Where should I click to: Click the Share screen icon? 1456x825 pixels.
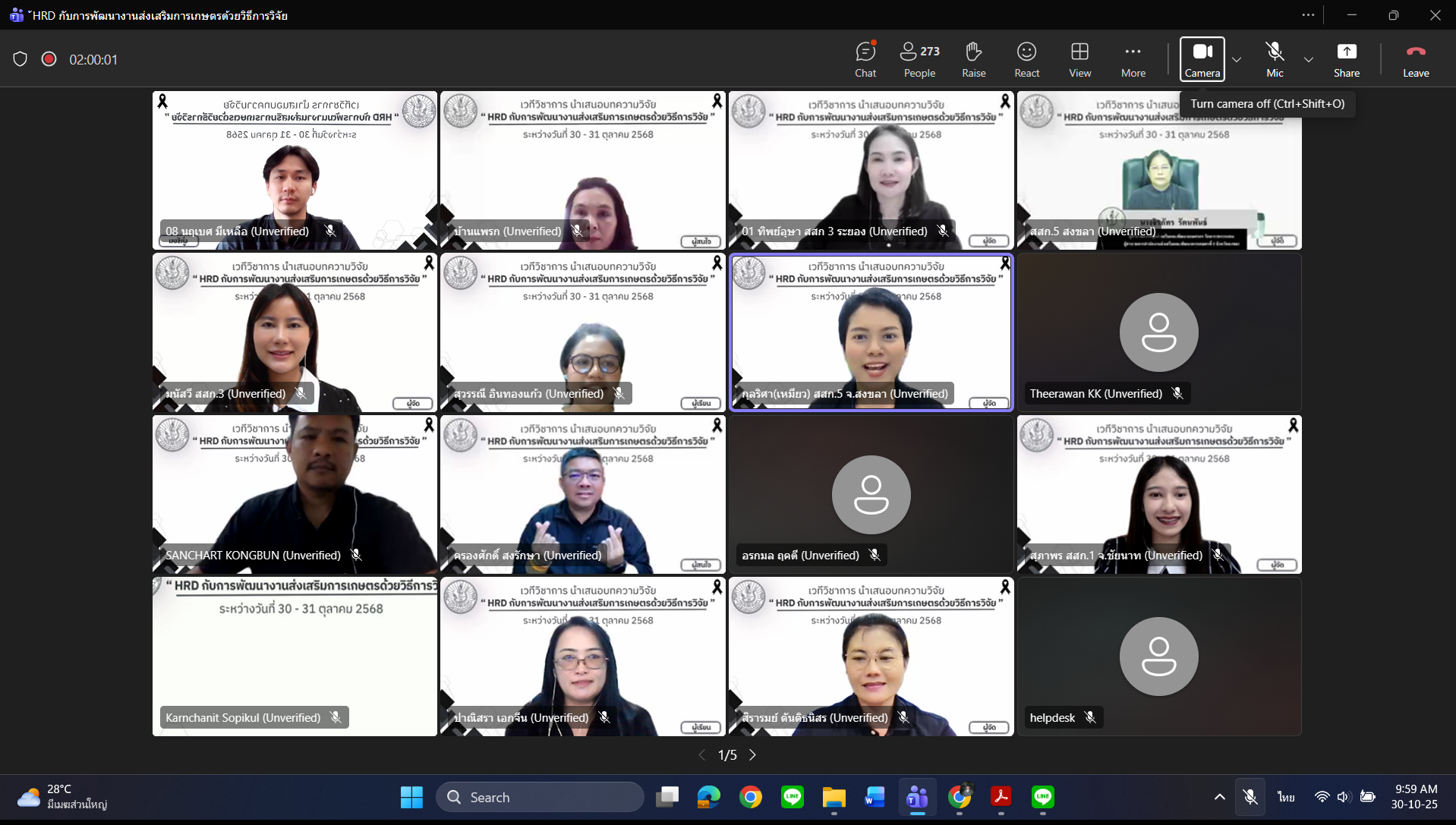pos(1346,59)
